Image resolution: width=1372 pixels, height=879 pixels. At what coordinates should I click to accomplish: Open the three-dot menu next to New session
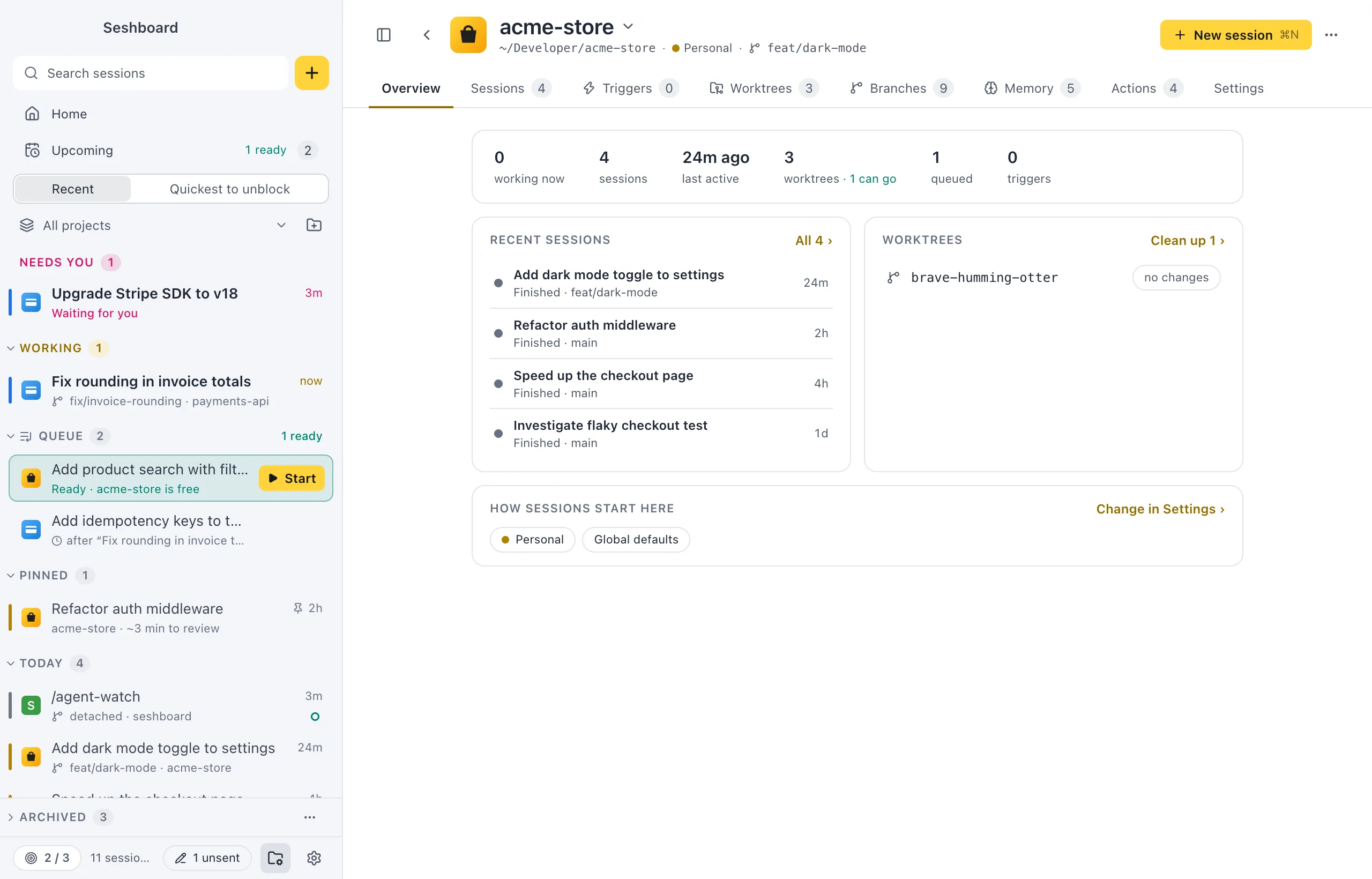tap(1331, 35)
